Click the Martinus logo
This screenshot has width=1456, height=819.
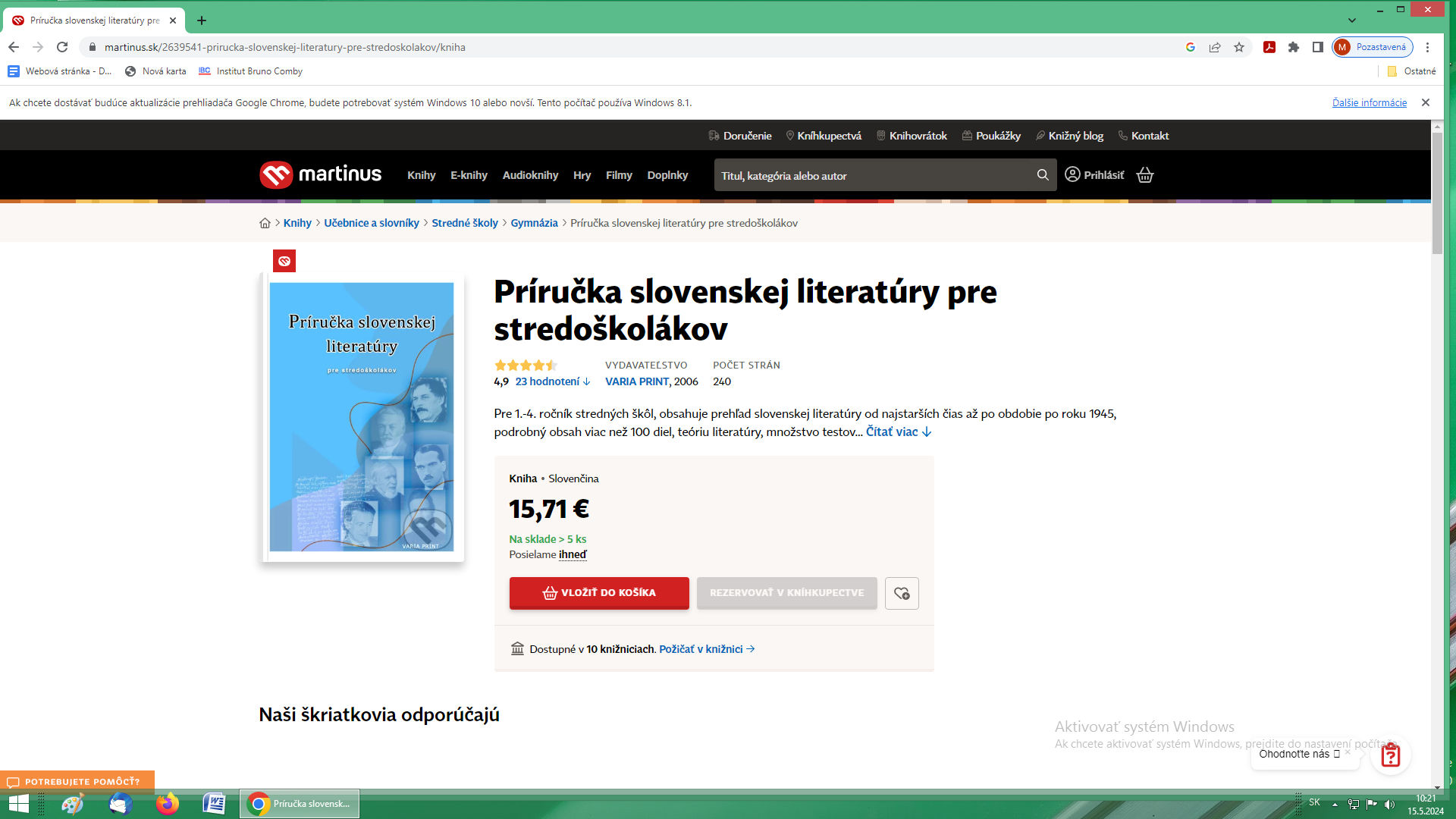(x=320, y=174)
